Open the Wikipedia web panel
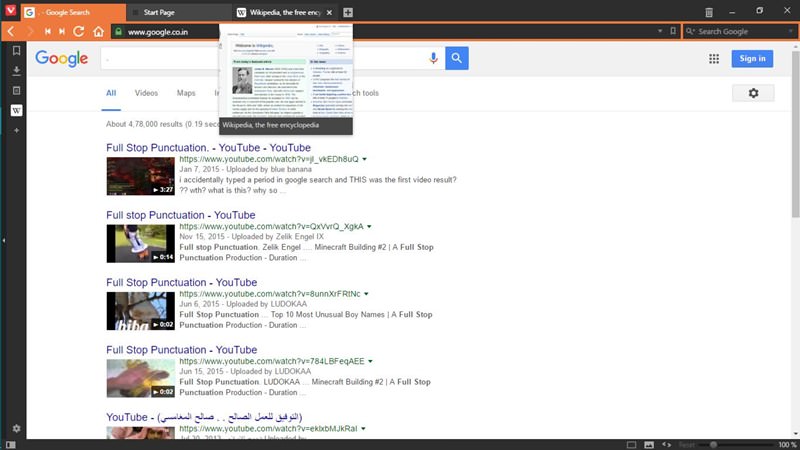The height and width of the screenshot is (450, 800). [16, 110]
